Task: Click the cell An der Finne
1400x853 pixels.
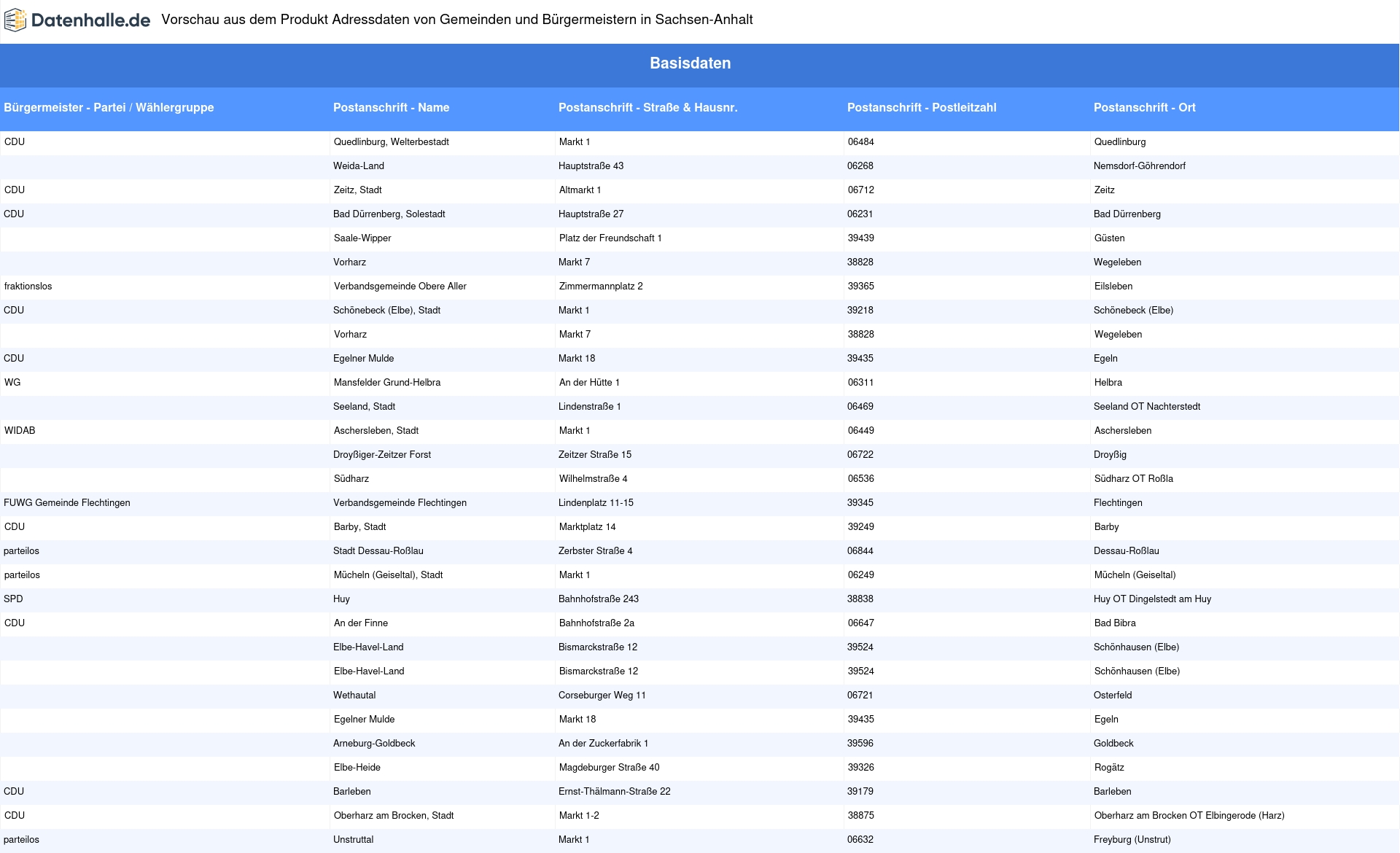Action: [x=360, y=623]
